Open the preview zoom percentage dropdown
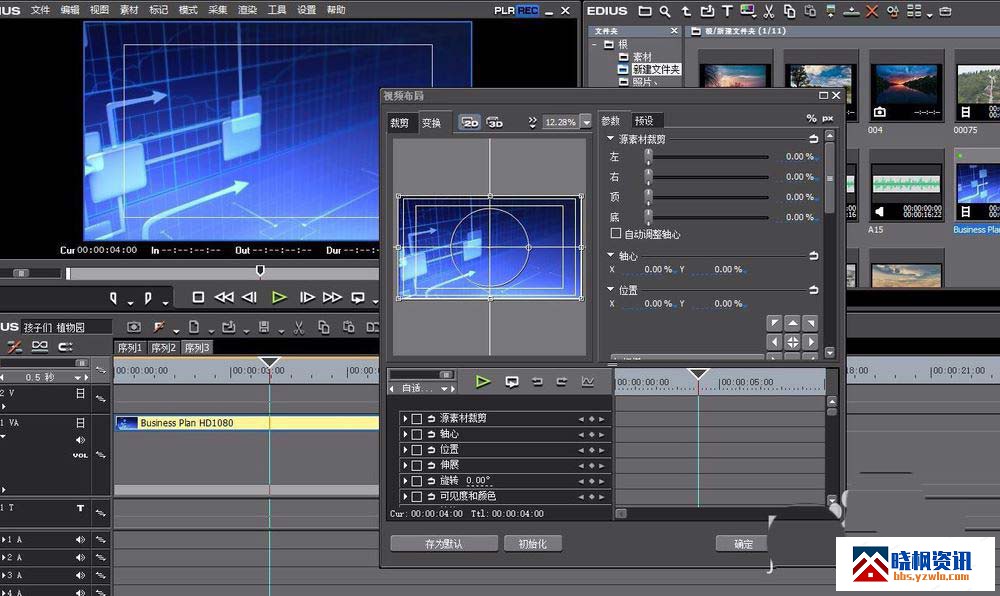 coord(586,122)
